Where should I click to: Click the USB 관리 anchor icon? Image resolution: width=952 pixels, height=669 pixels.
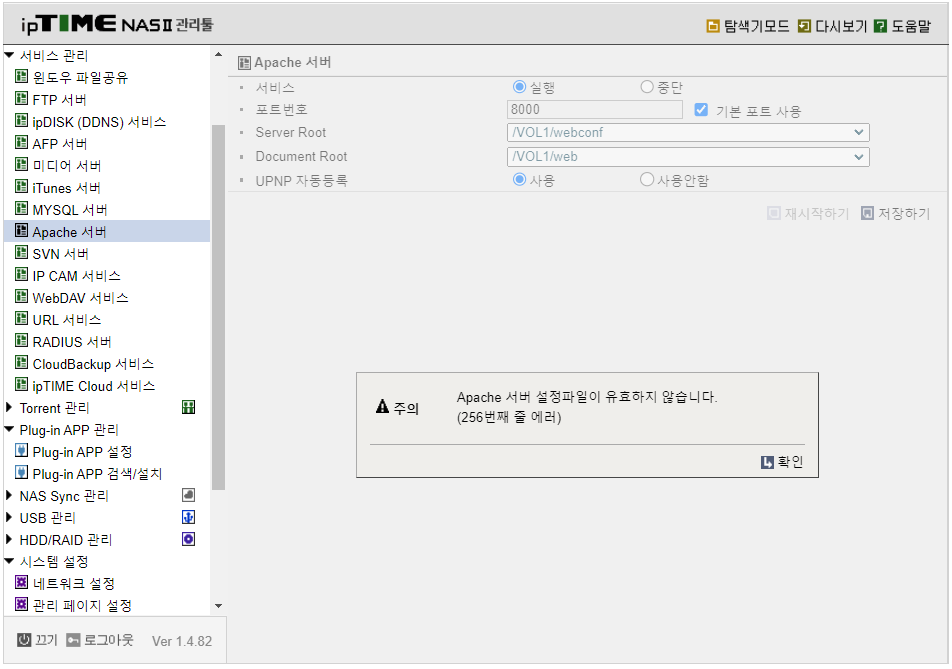click(x=188, y=517)
